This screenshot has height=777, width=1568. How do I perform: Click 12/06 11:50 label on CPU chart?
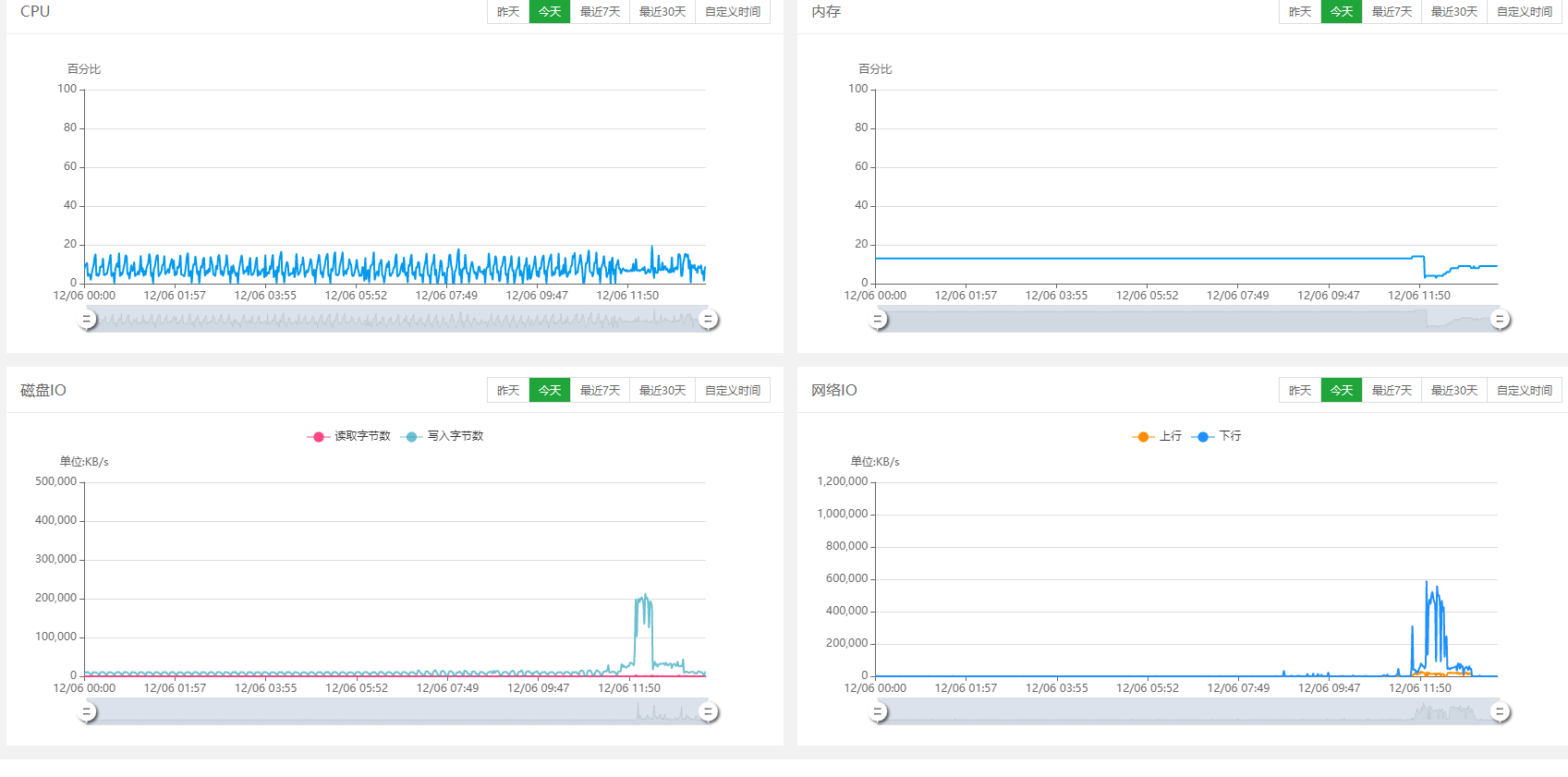[627, 296]
